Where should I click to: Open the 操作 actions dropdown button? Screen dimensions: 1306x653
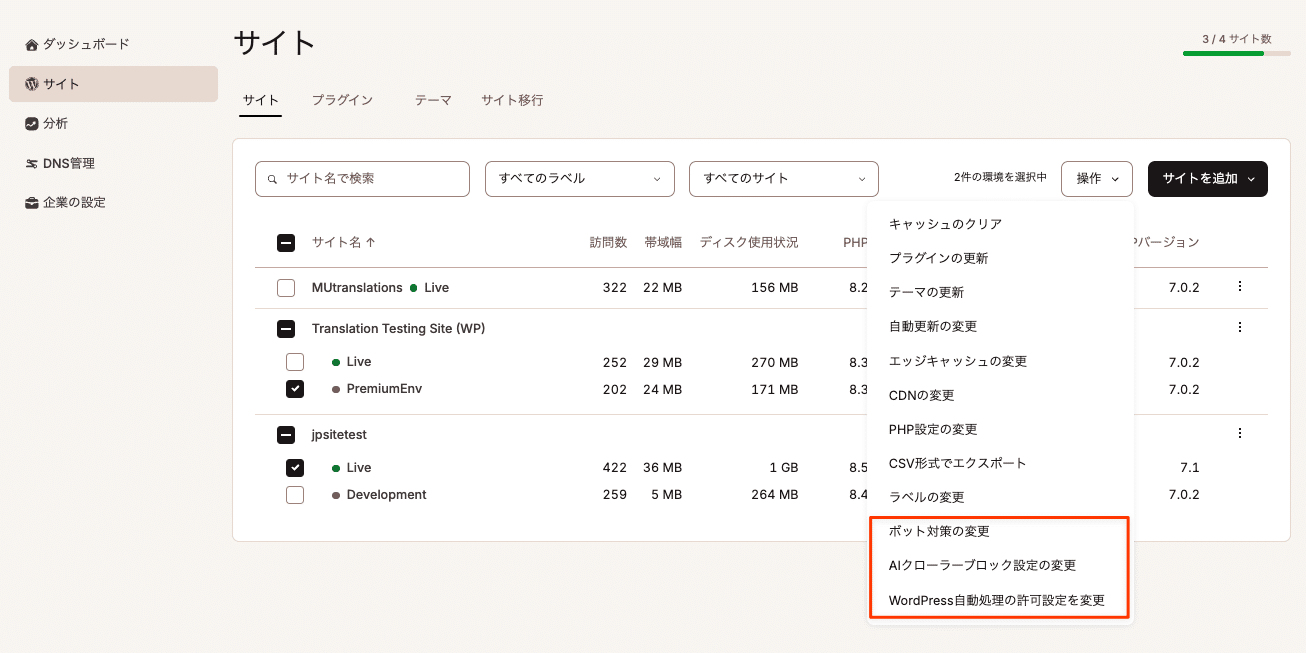(1097, 178)
